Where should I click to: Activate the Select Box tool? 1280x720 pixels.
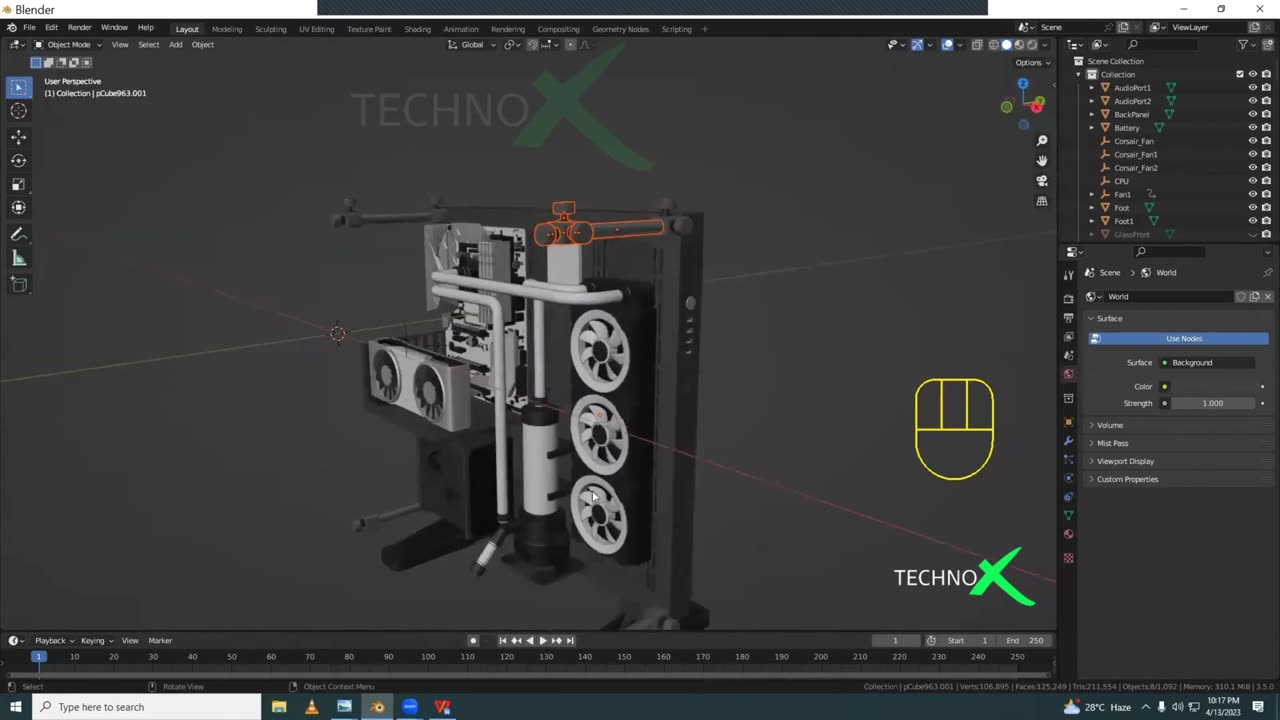pyautogui.click(x=18, y=87)
